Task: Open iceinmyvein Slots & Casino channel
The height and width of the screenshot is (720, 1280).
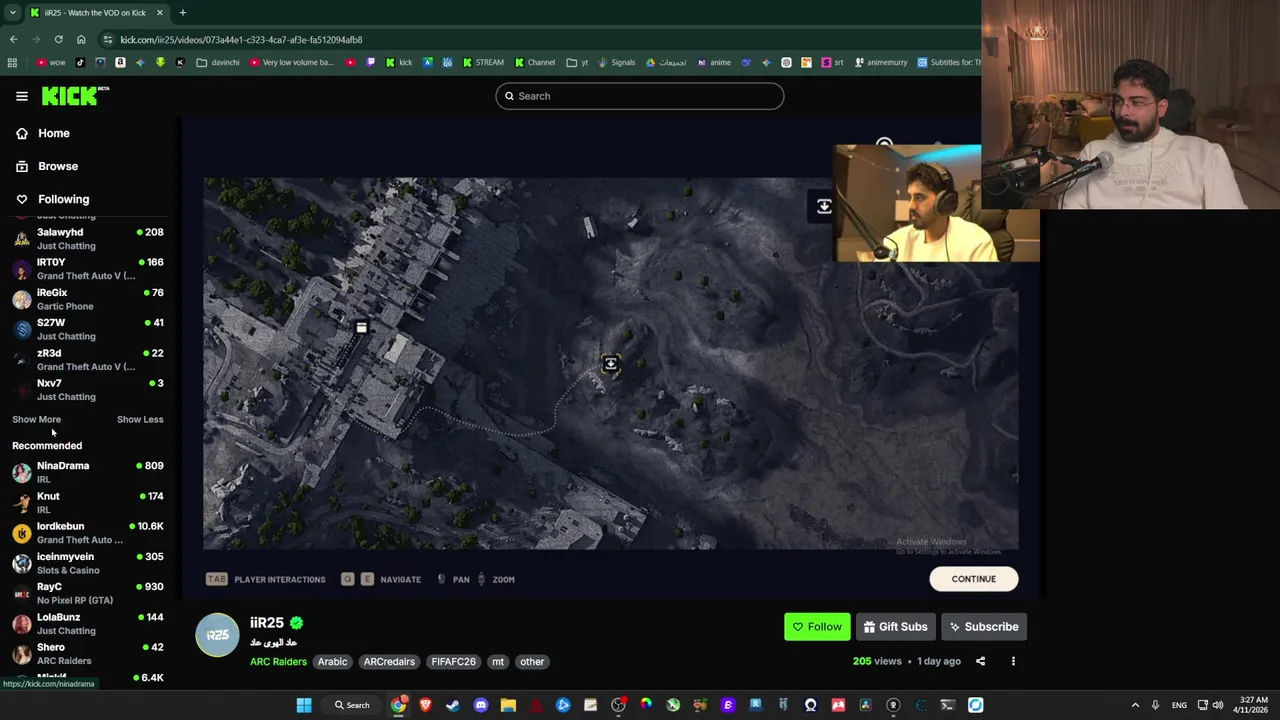Action: coord(88,563)
